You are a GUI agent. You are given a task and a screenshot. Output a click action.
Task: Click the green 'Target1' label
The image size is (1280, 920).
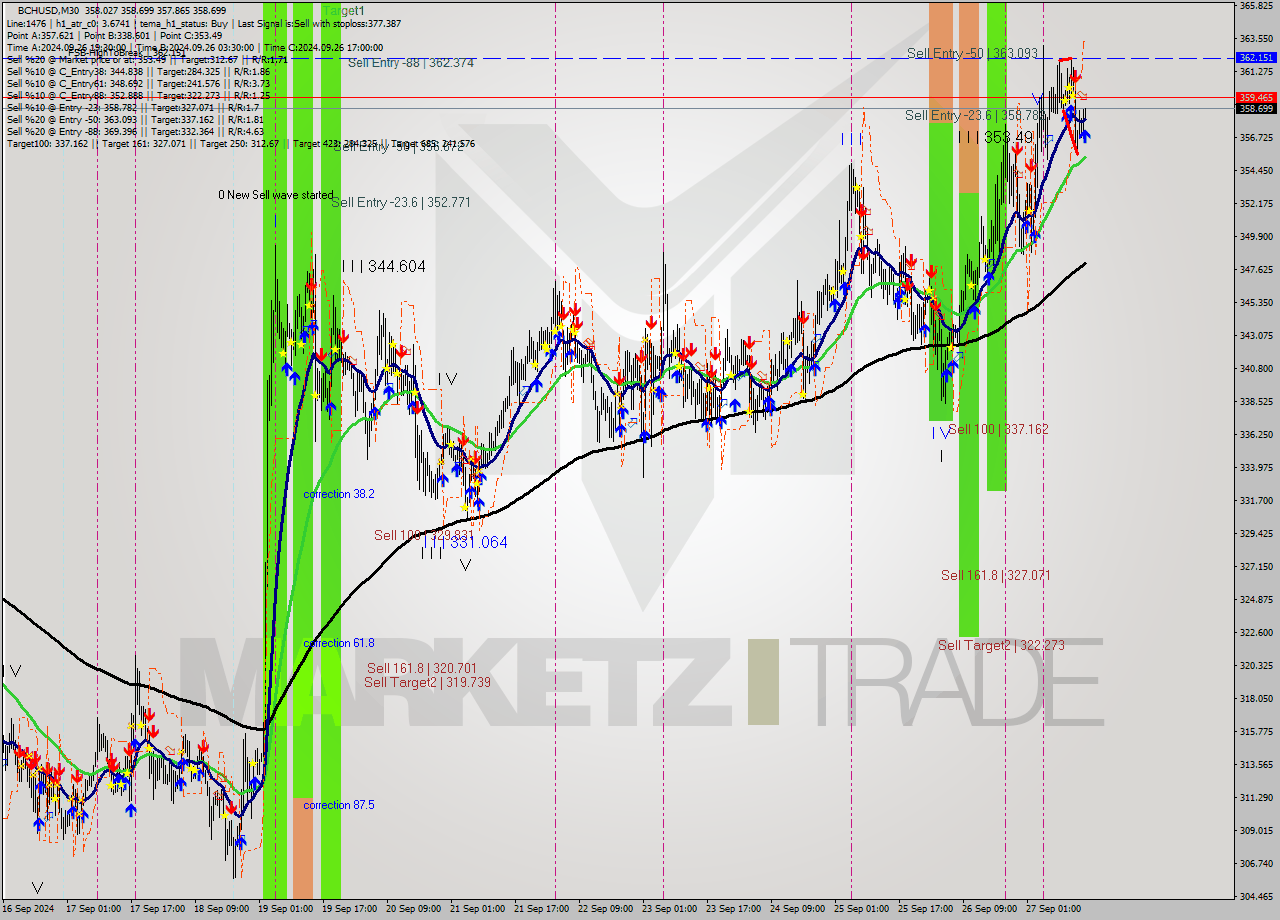click(x=344, y=10)
